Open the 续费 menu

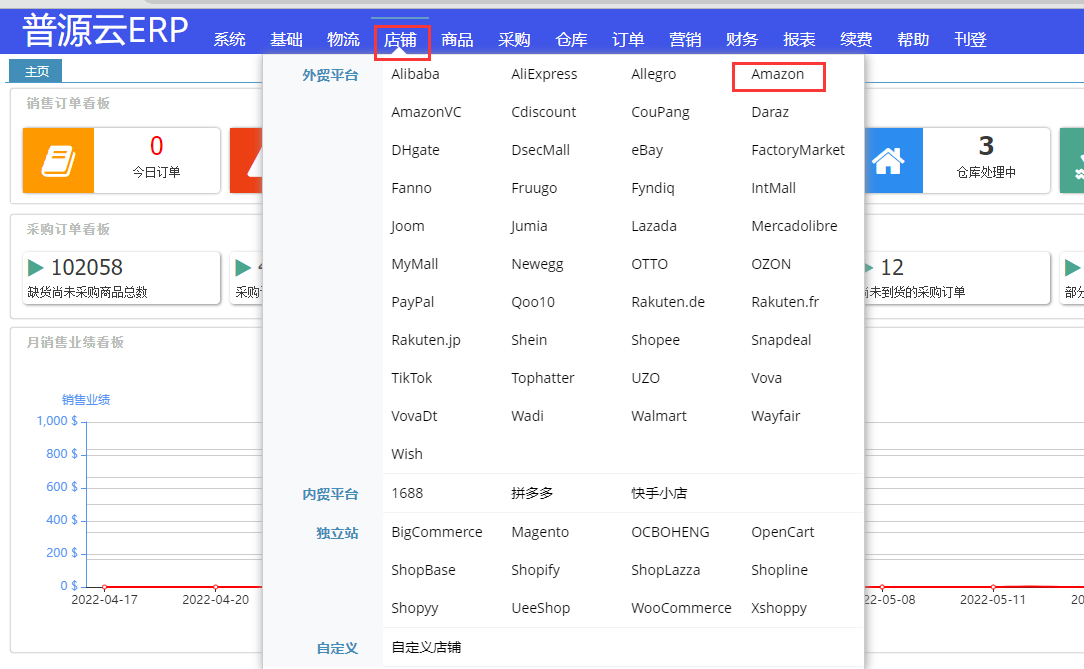pos(856,39)
